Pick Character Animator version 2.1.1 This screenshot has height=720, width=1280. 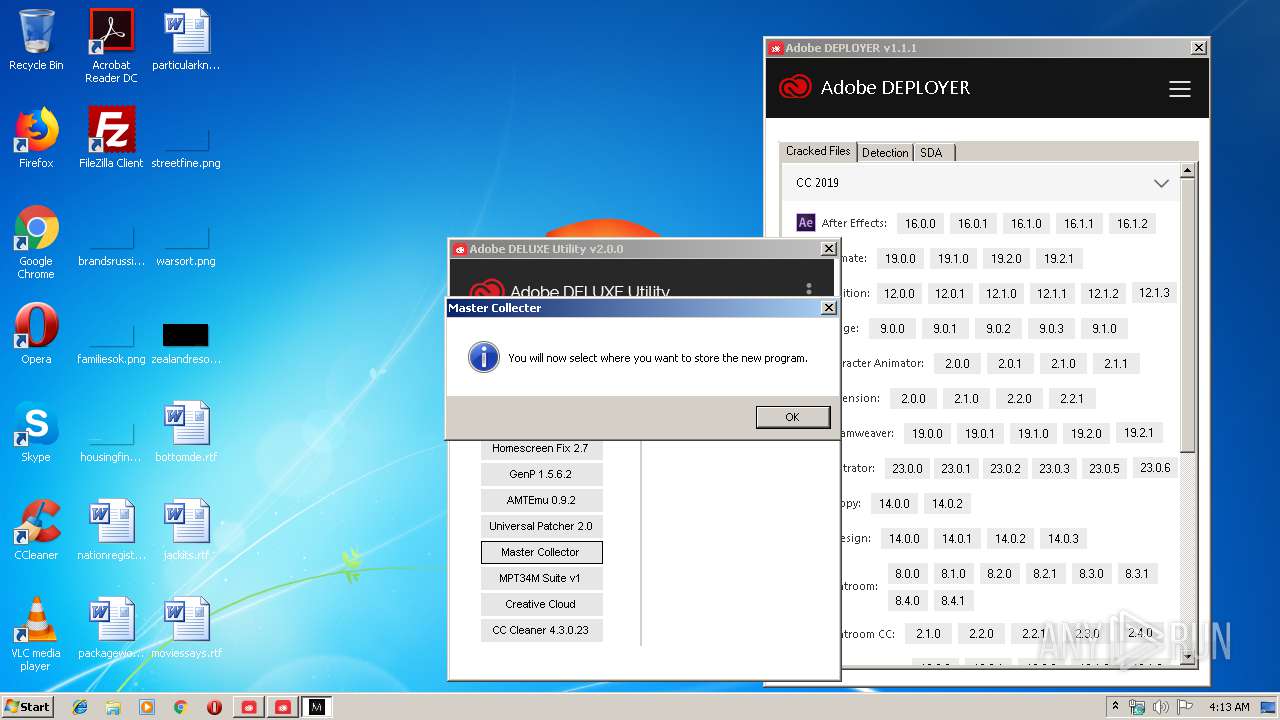coord(1115,363)
